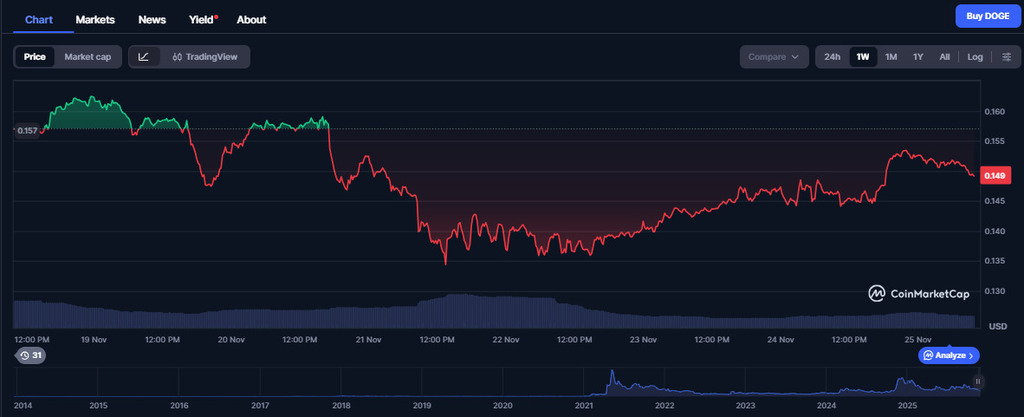
Task: Expand the Compare dropdown
Action: pos(774,57)
